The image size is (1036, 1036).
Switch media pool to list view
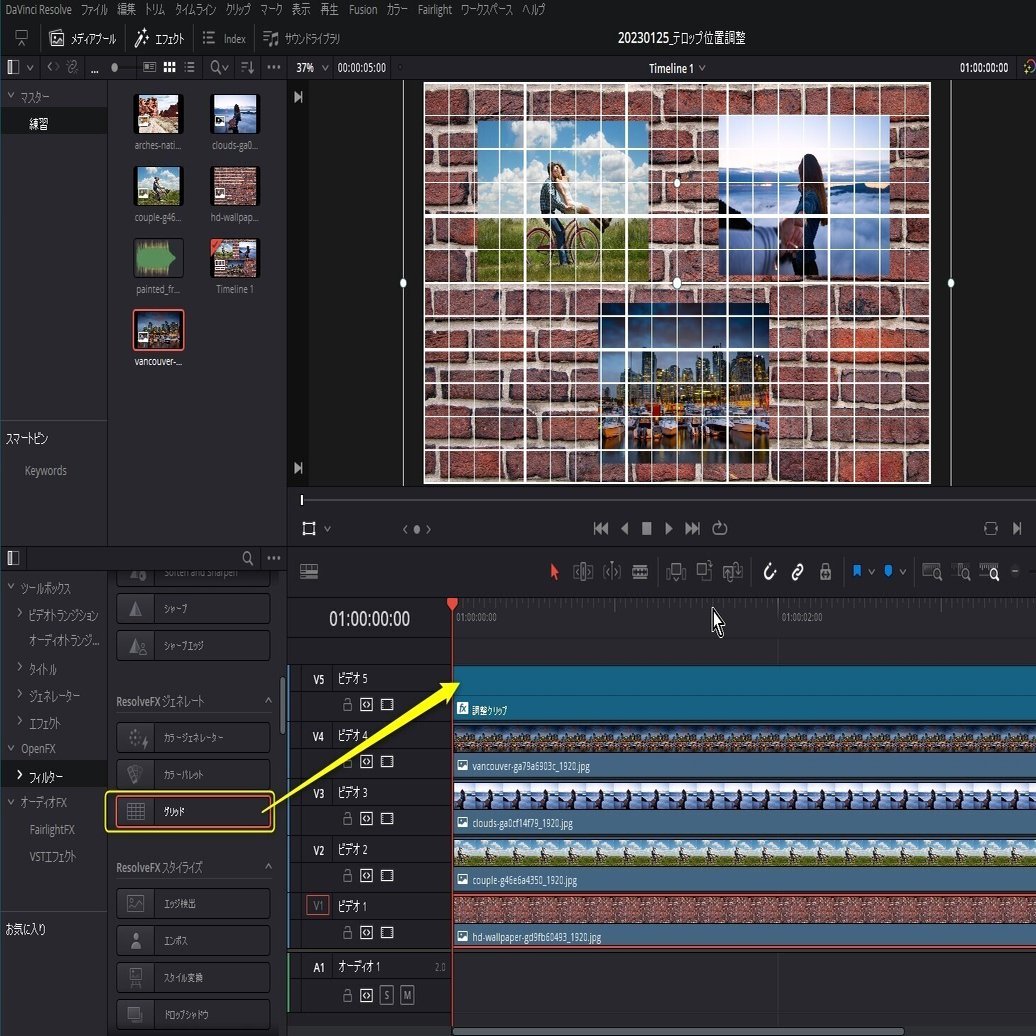[x=189, y=67]
